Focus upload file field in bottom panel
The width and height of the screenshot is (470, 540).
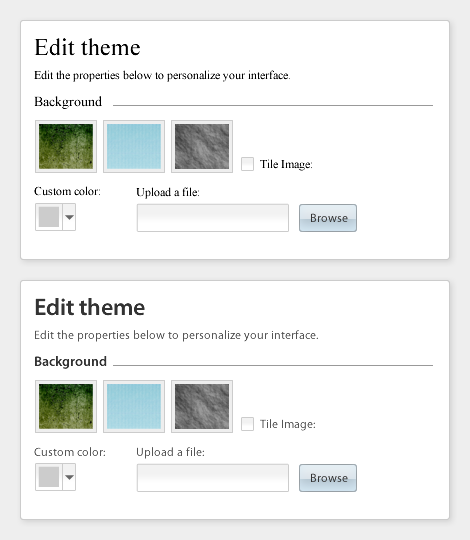[213, 478]
